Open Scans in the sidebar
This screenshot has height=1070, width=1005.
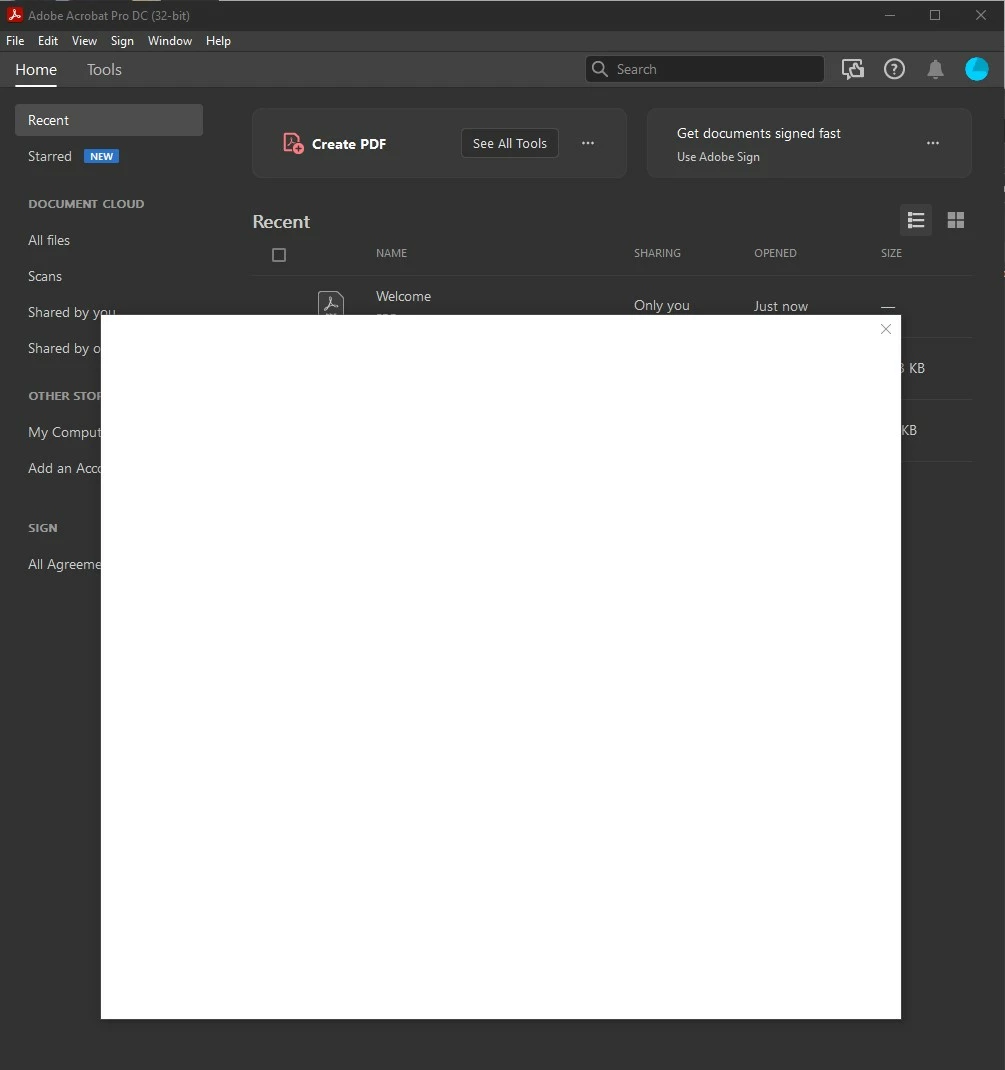[45, 276]
